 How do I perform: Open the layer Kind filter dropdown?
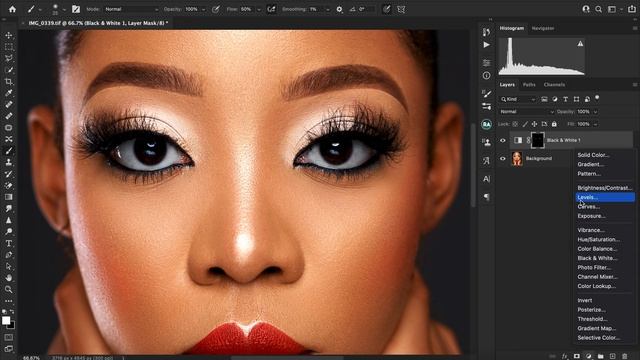(518, 99)
